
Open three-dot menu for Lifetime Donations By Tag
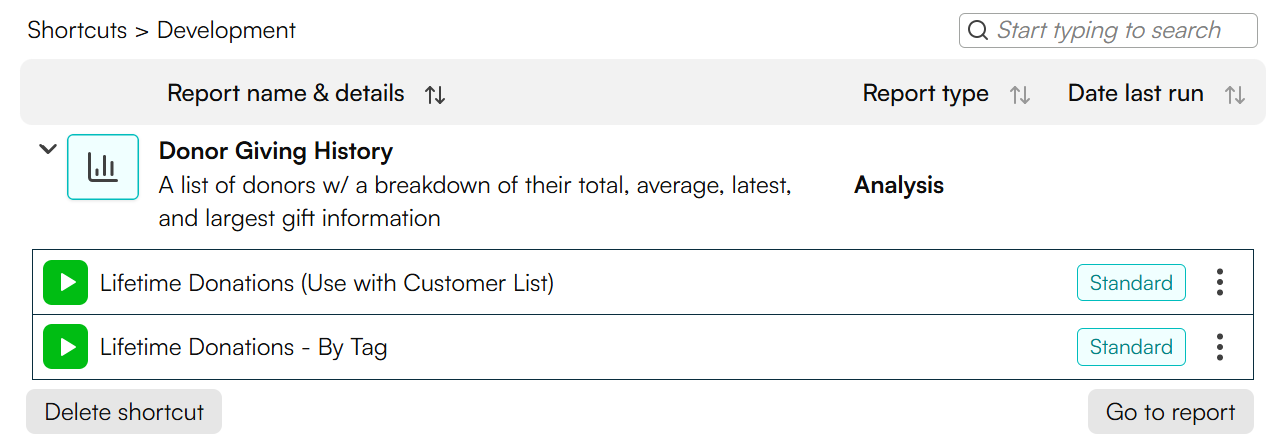(x=1219, y=347)
